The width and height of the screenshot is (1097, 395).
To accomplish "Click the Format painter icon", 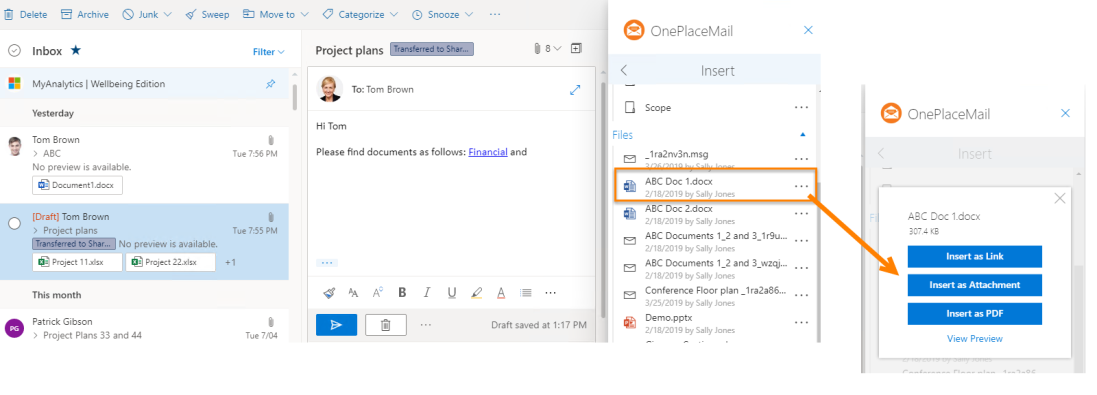I will click(330, 293).
